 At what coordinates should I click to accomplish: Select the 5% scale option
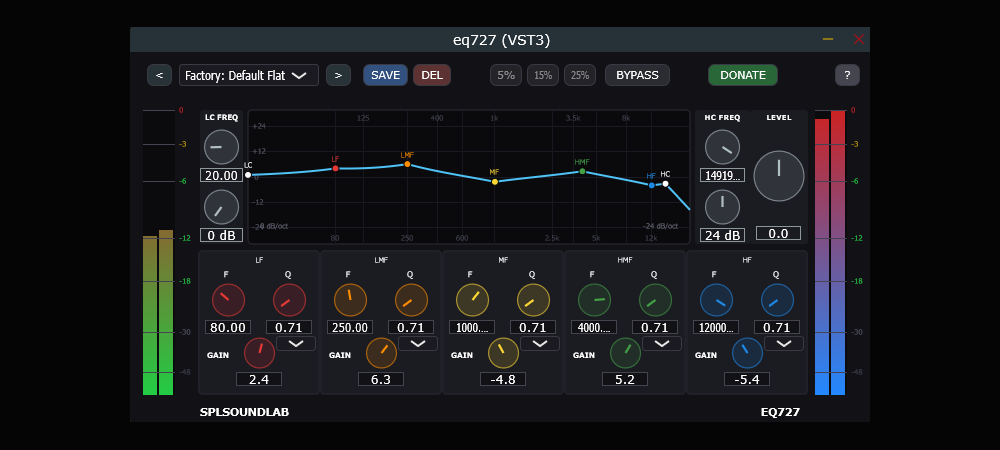506,75
